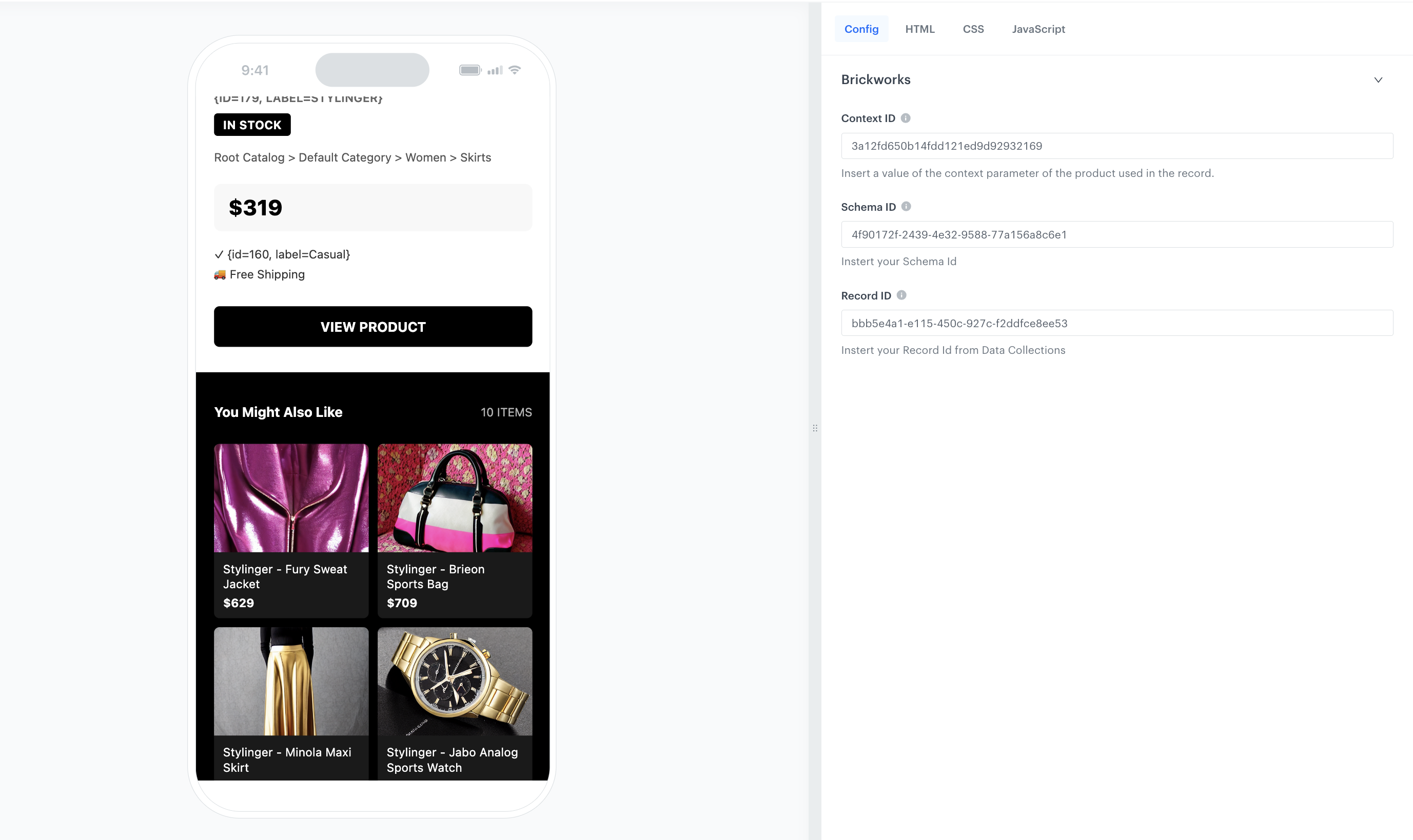
Task: Click into the Context ID input field
Action: (x=1116, y=146)
